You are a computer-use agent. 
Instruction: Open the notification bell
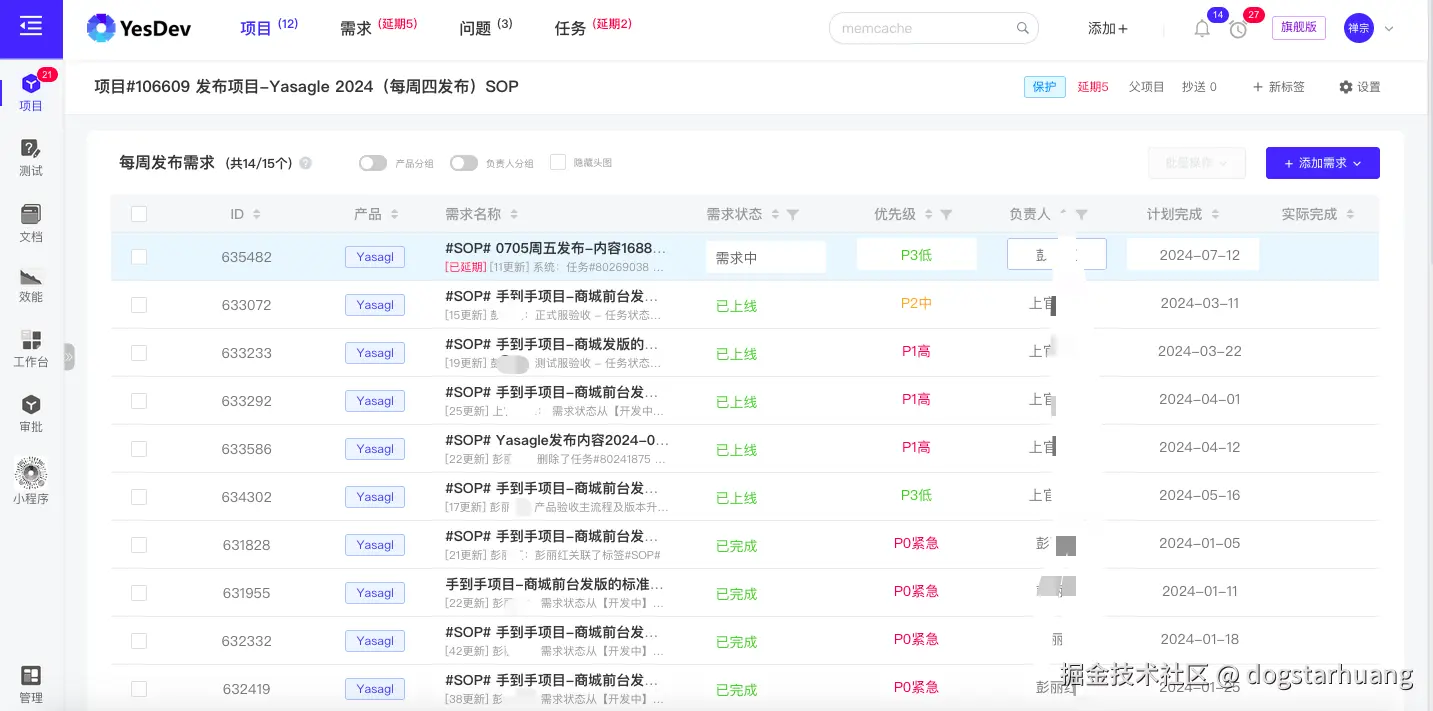tap(1202, 29)
